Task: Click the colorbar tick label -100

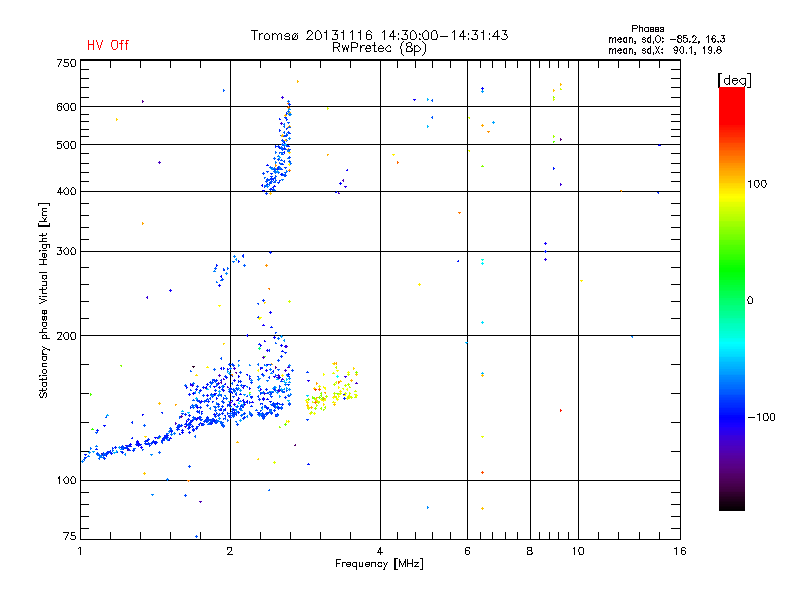Action: pyautogui.click(x=762, y=417)
